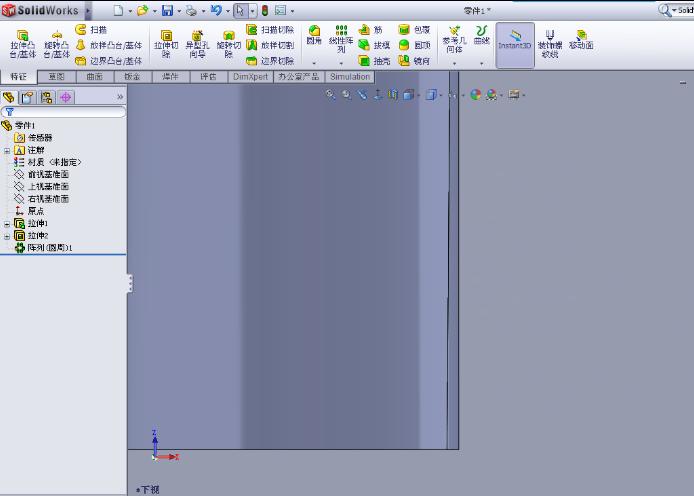Viewport: 694px width, 496px height.
Task: Select the 边界凸台/基体 boundary boss tool
Action: click(x=108, y=61)
